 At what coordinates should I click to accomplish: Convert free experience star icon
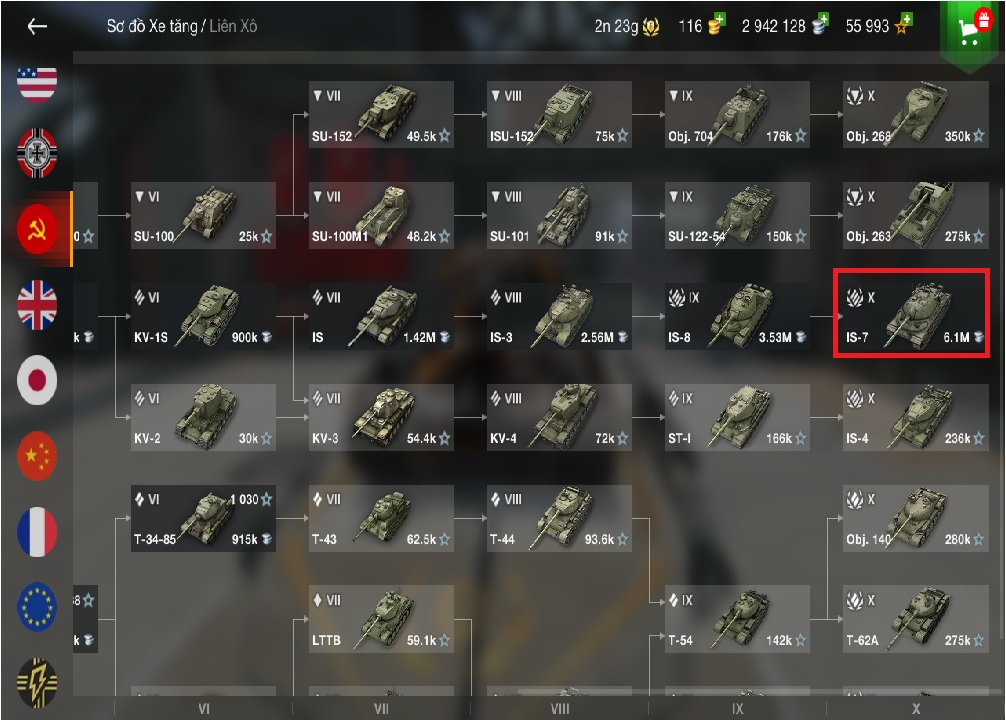click(x=903, y=24)
